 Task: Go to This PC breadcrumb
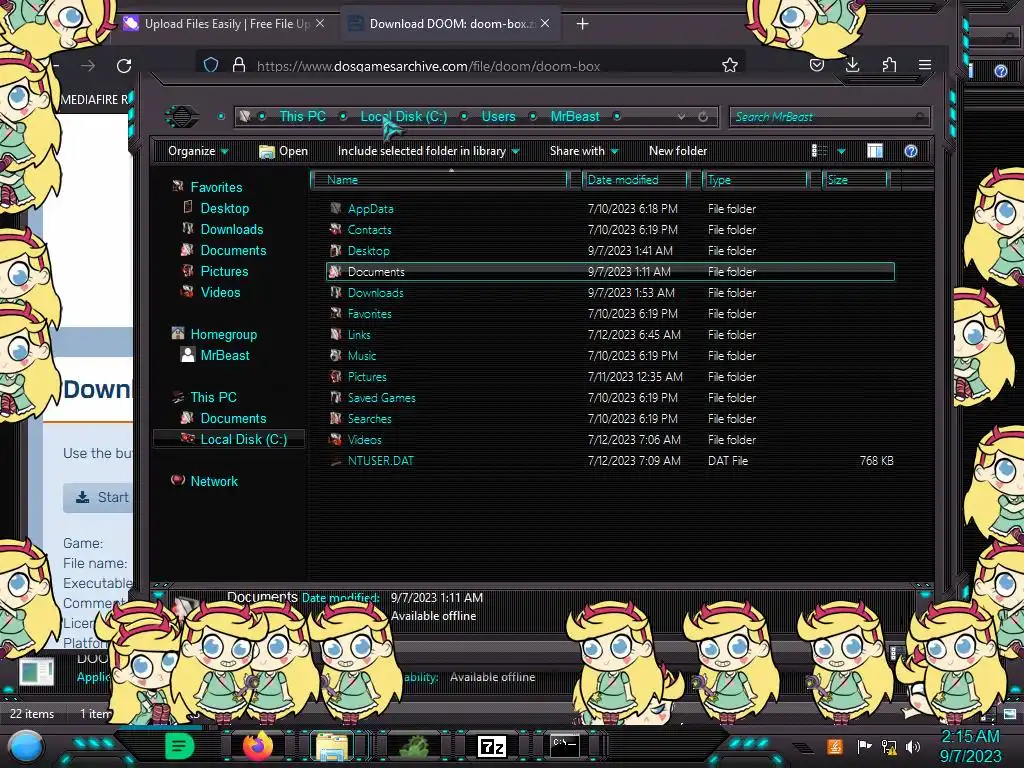(x=302, y=116)
